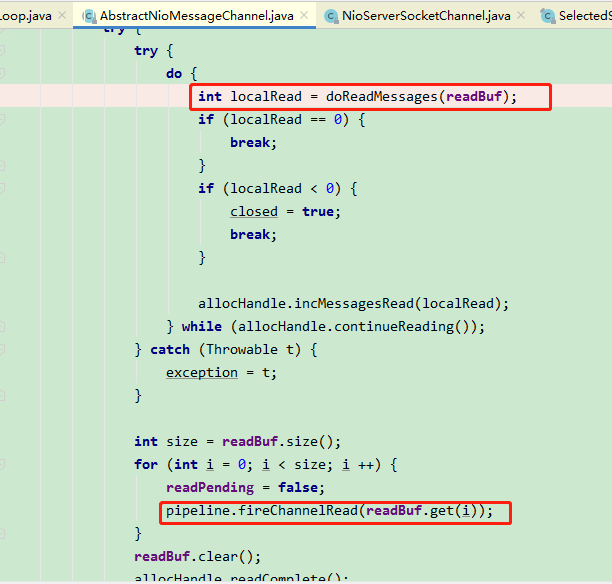The height and width of the screenshot is (584, 612).
Task: Click the 'do' keyword
Action: 174,73
